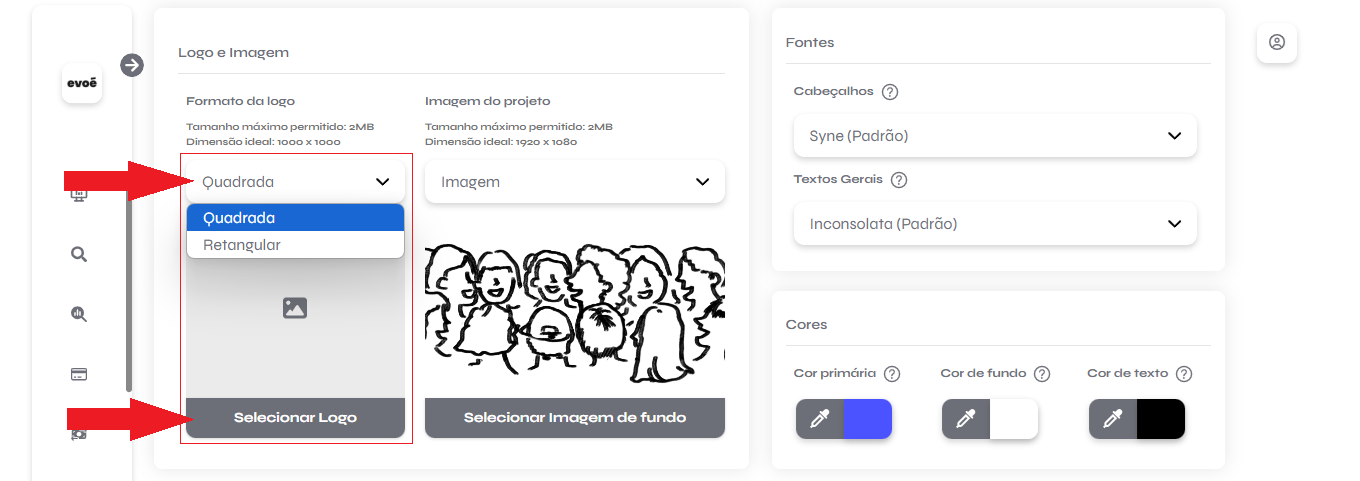The image size is (1360, 481).
Task: Click help icon beside Cor primária
Action: 892,374
